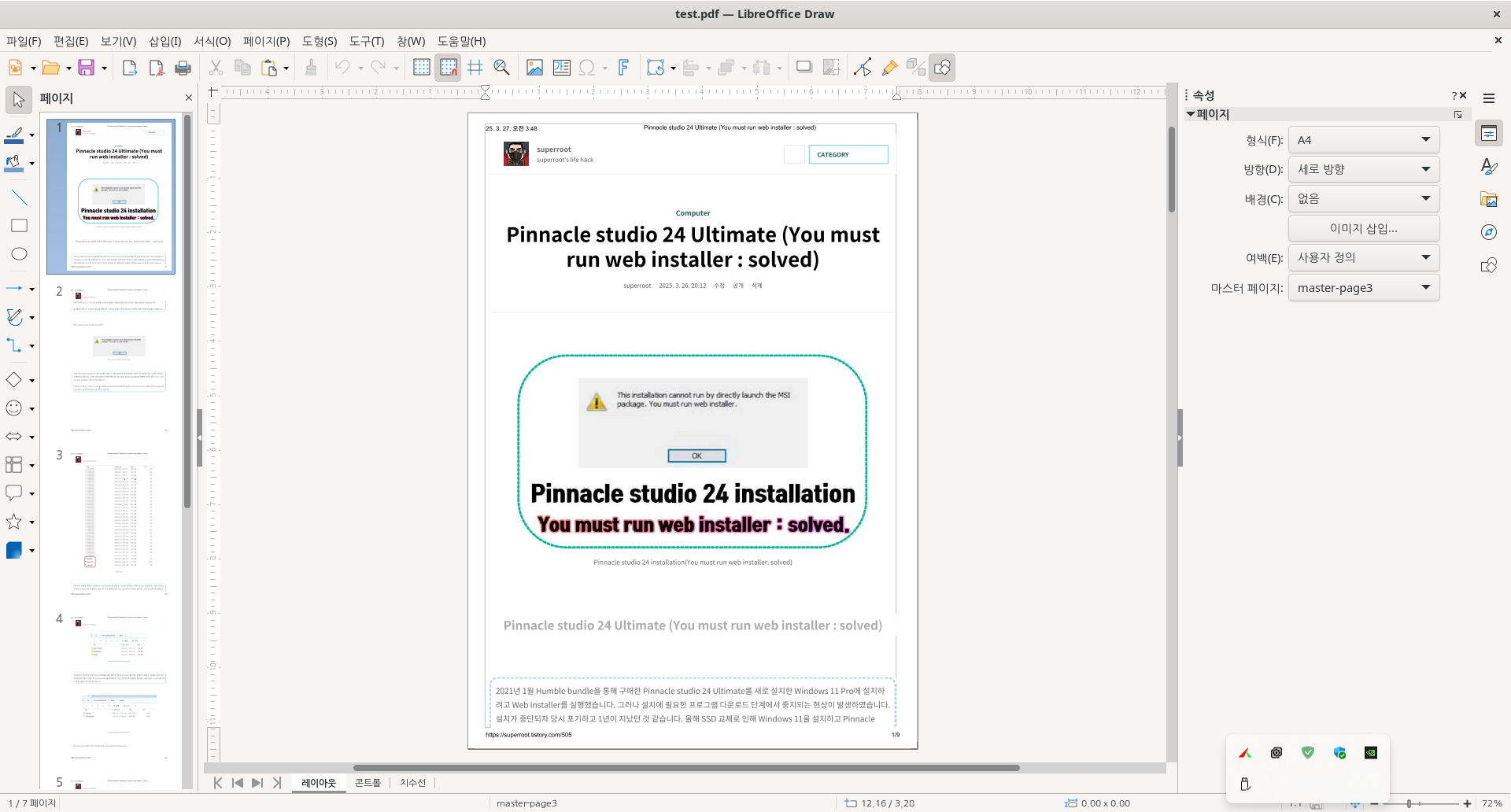Choose the Line color pencil tool

pos(14,135)
